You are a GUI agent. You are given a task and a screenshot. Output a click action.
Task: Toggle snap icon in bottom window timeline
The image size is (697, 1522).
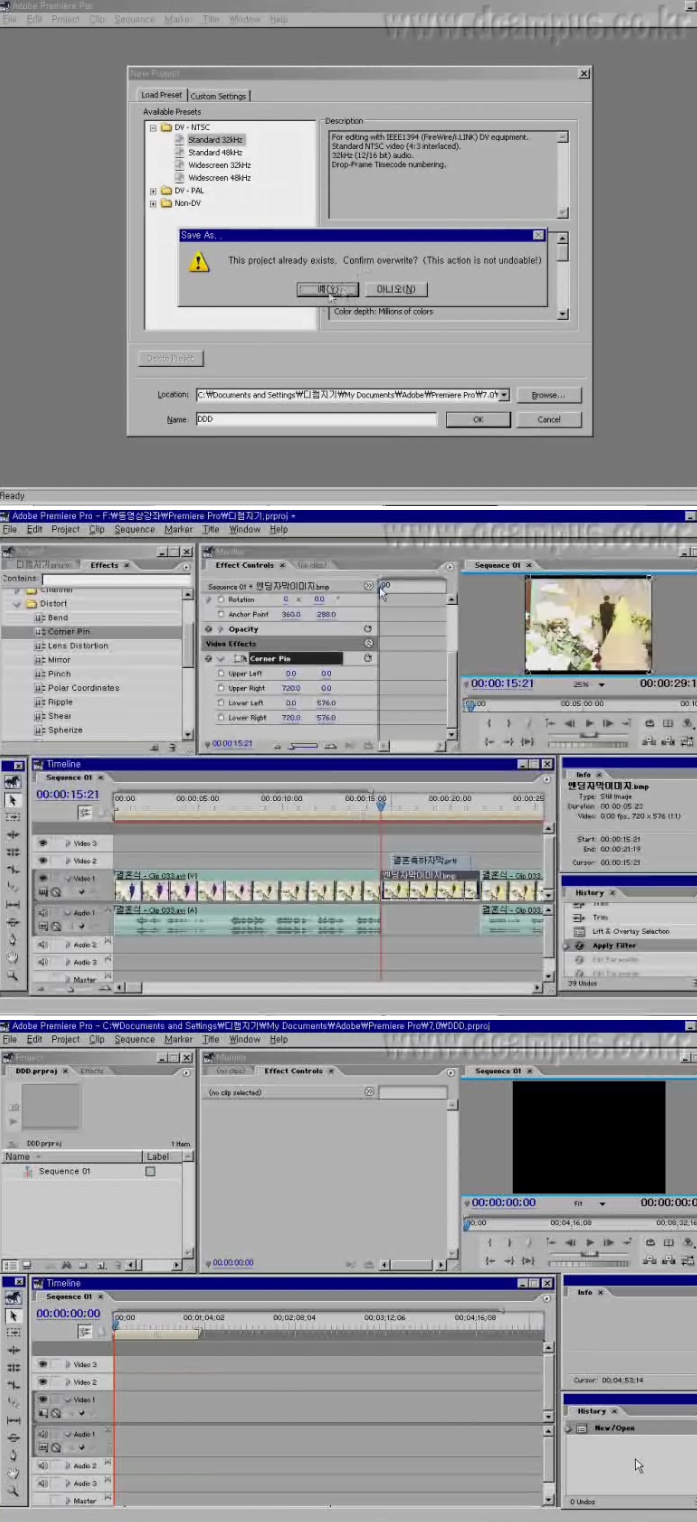pyautogui.click(x=85, y=1332)
